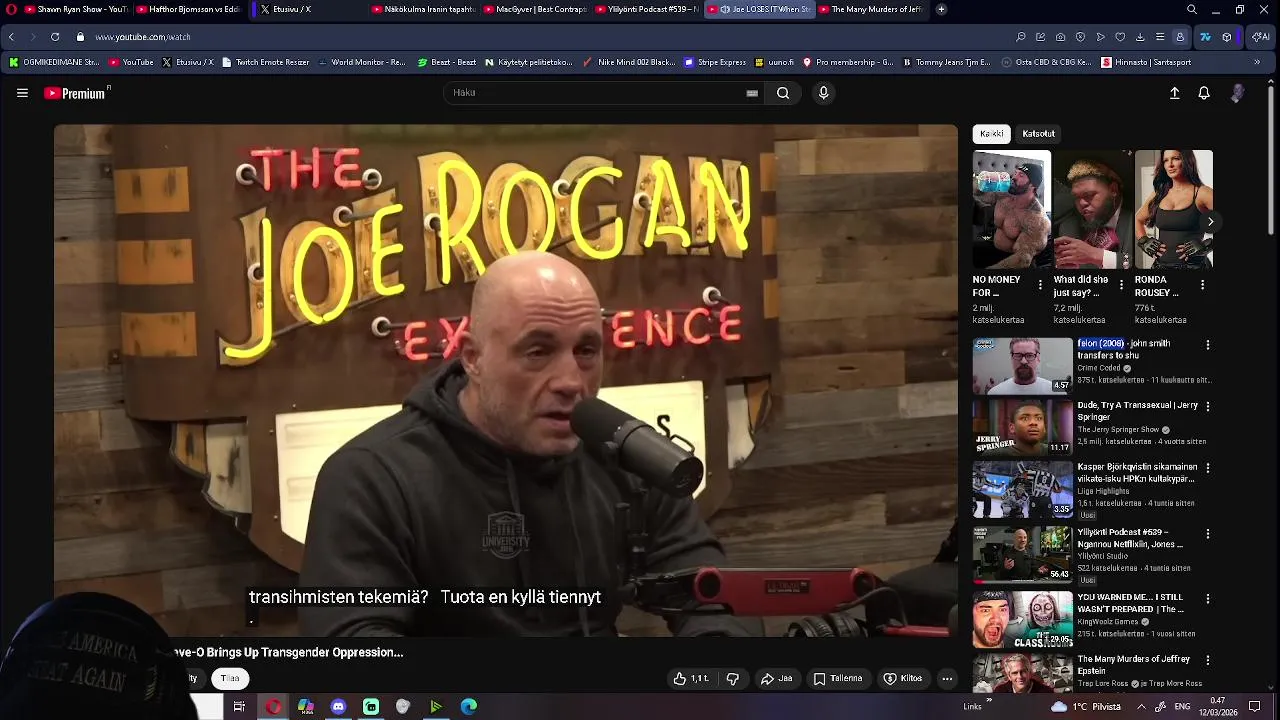Open options menu for Jerry Springer video
Screen dimensions: 1280x720
pos(1208,407)
